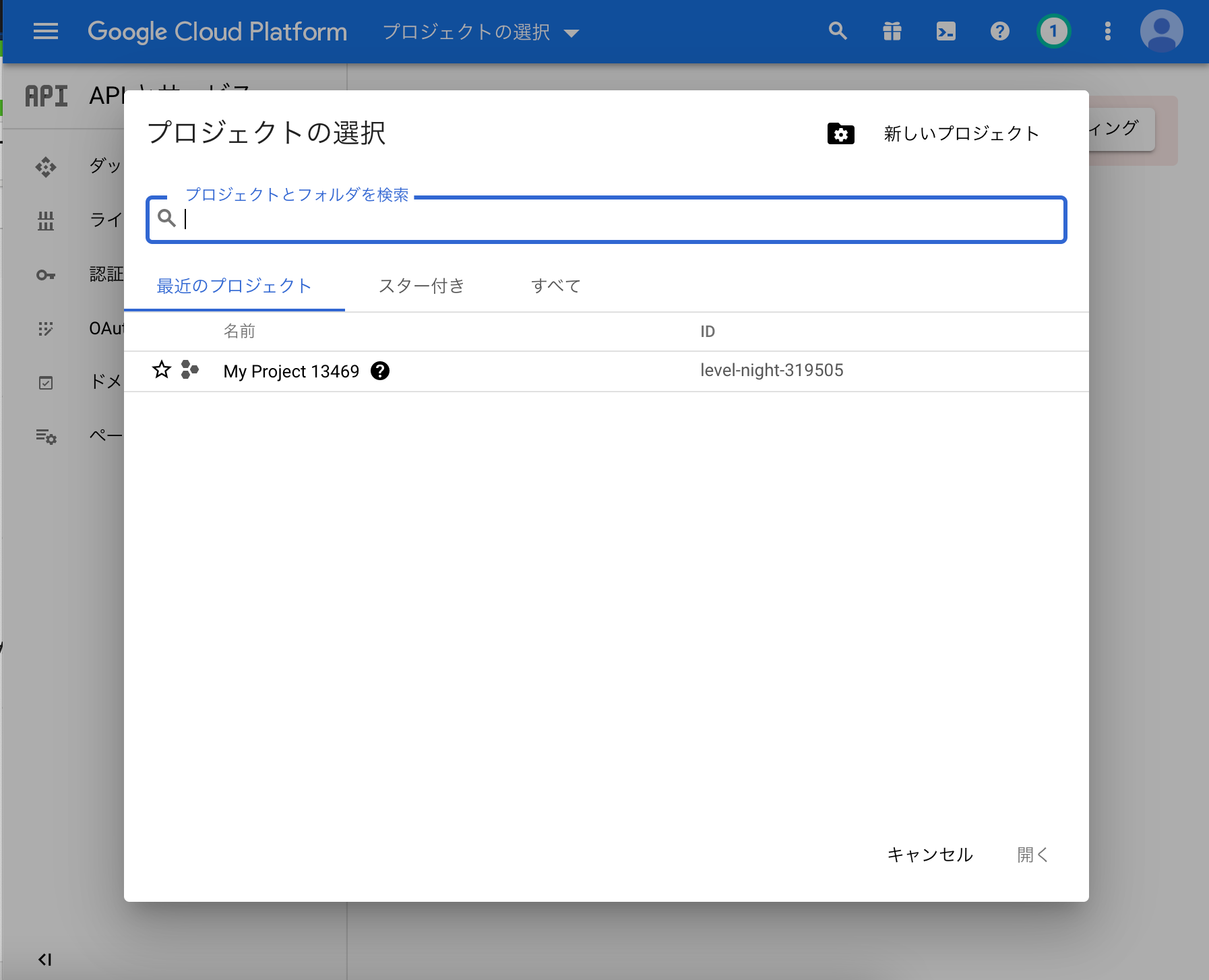Image resolution: width=1209 pixels, height=980 pixels.
Task: View notifications showing the badge 1
Action: point(1052,31)
